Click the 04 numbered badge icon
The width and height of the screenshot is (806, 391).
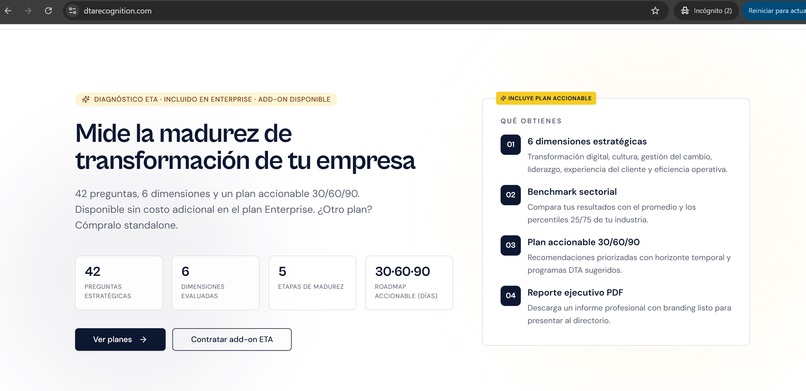[510, 295]
